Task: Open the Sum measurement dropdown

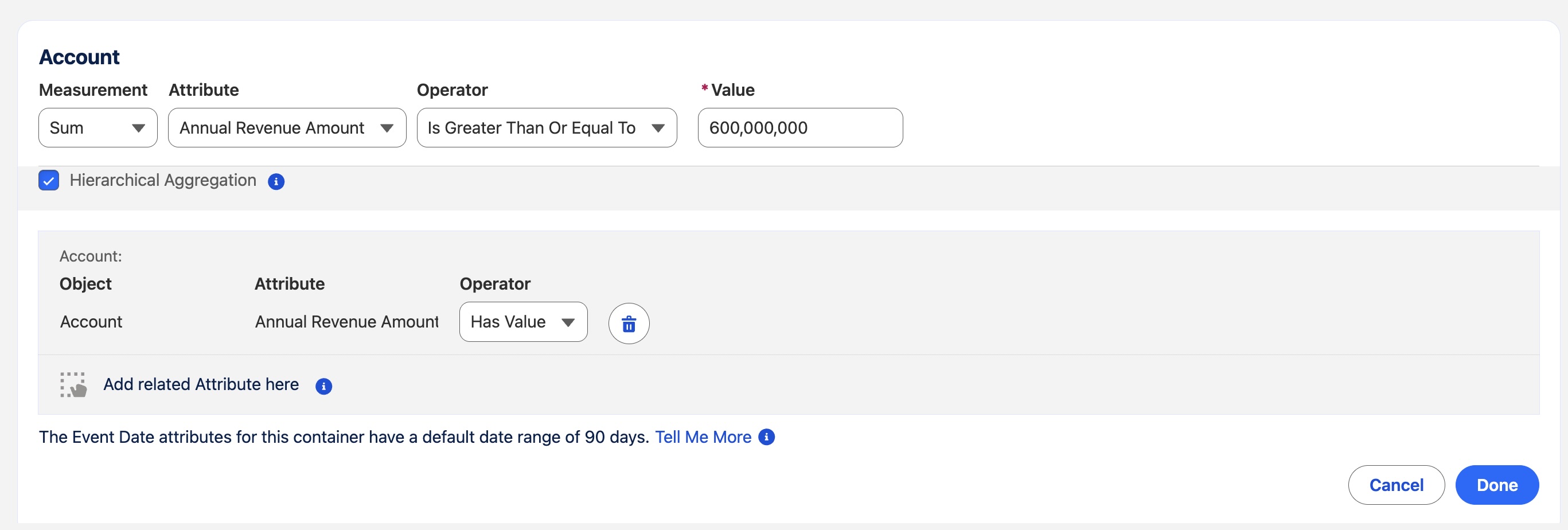Action: click(97, 128)
